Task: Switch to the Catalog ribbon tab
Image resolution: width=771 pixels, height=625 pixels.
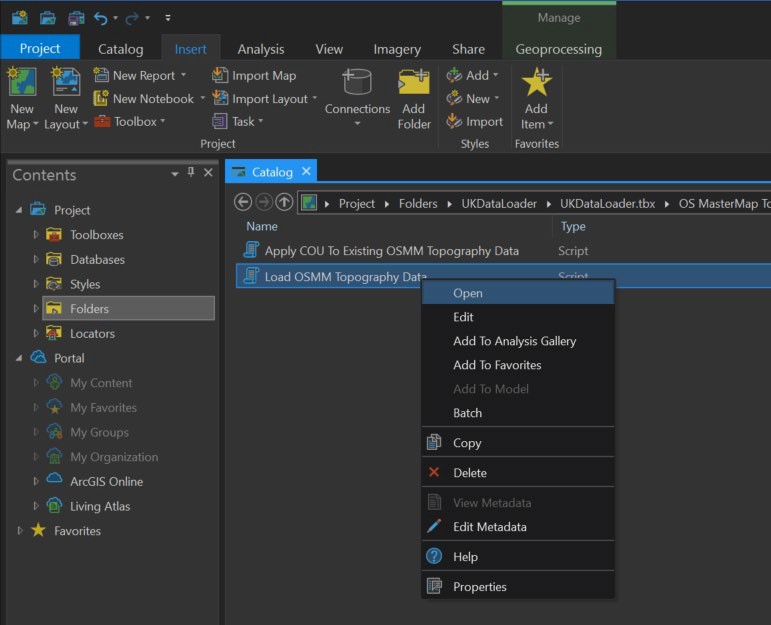Action: coord(120,49)
